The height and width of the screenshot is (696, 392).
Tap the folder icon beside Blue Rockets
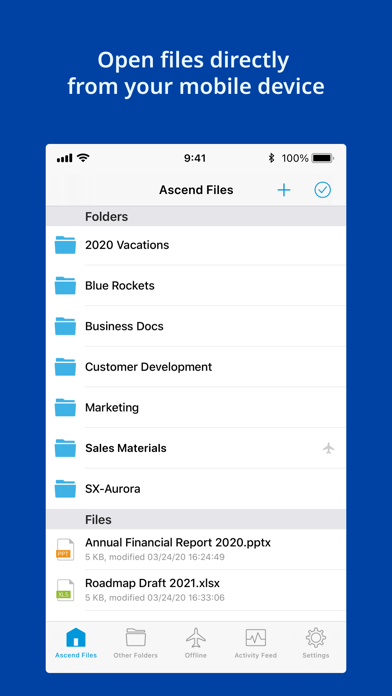65,285
